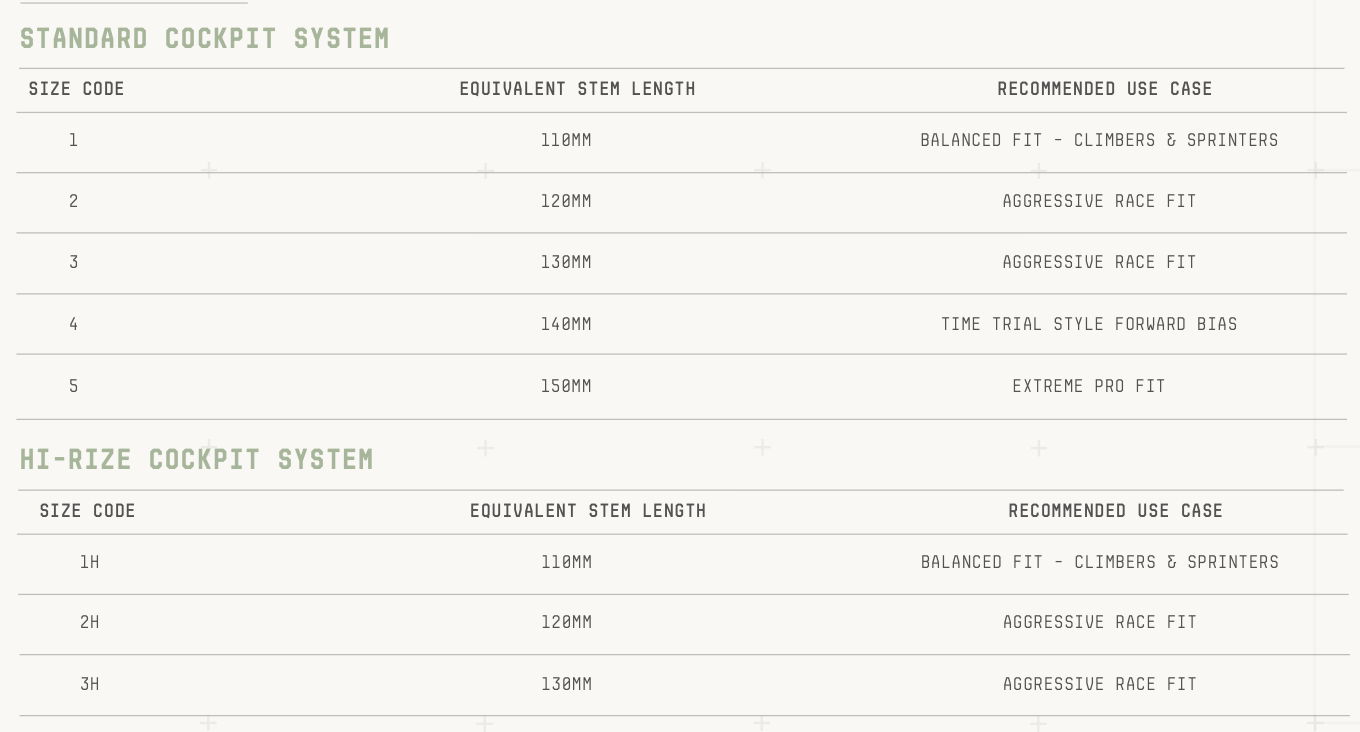Select the Extreme Pro Fit use case

pos(1088,386)
